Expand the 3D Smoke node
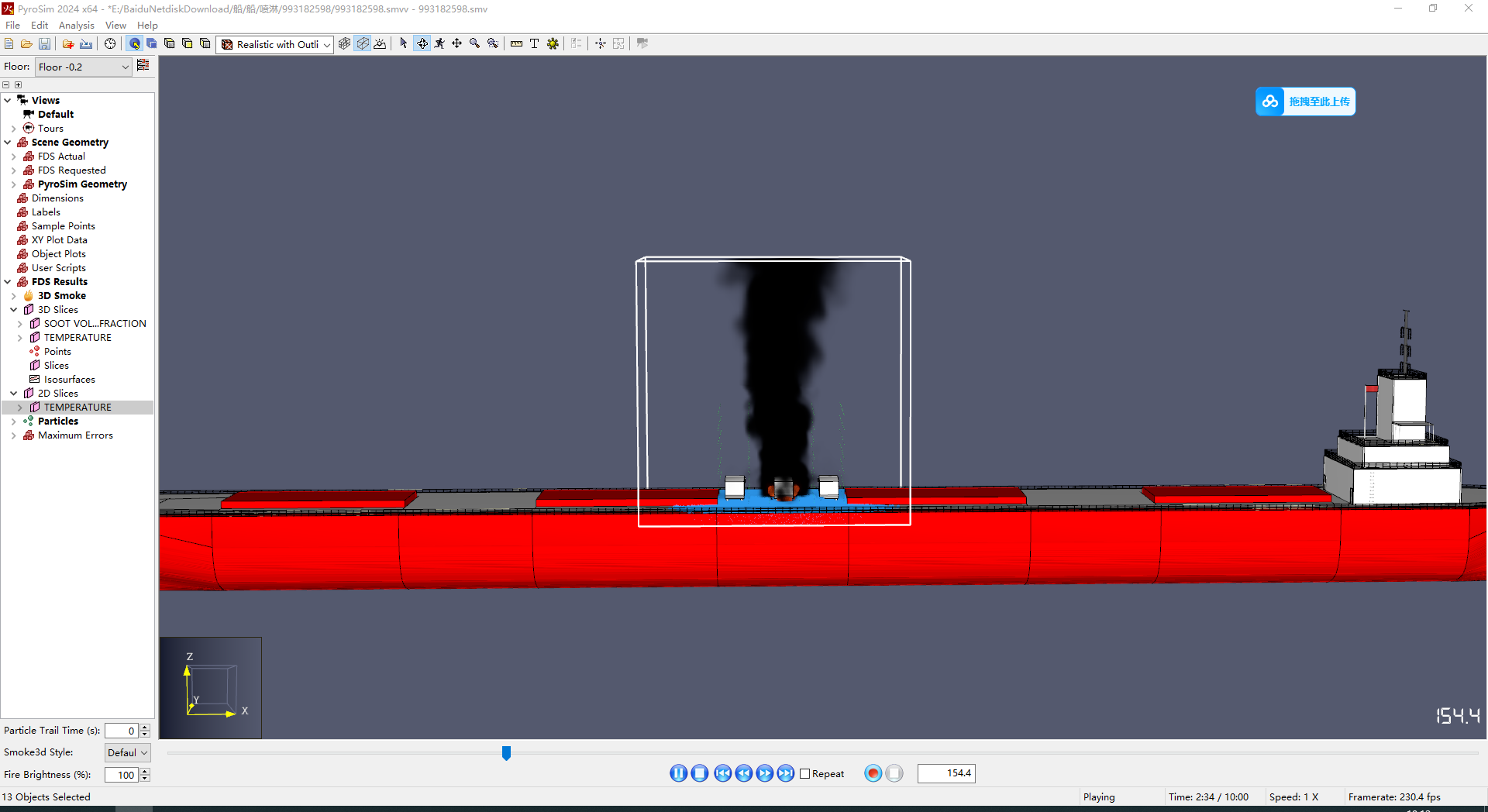Viewport: 1488px width, 812px height. [x=14, y=296]
